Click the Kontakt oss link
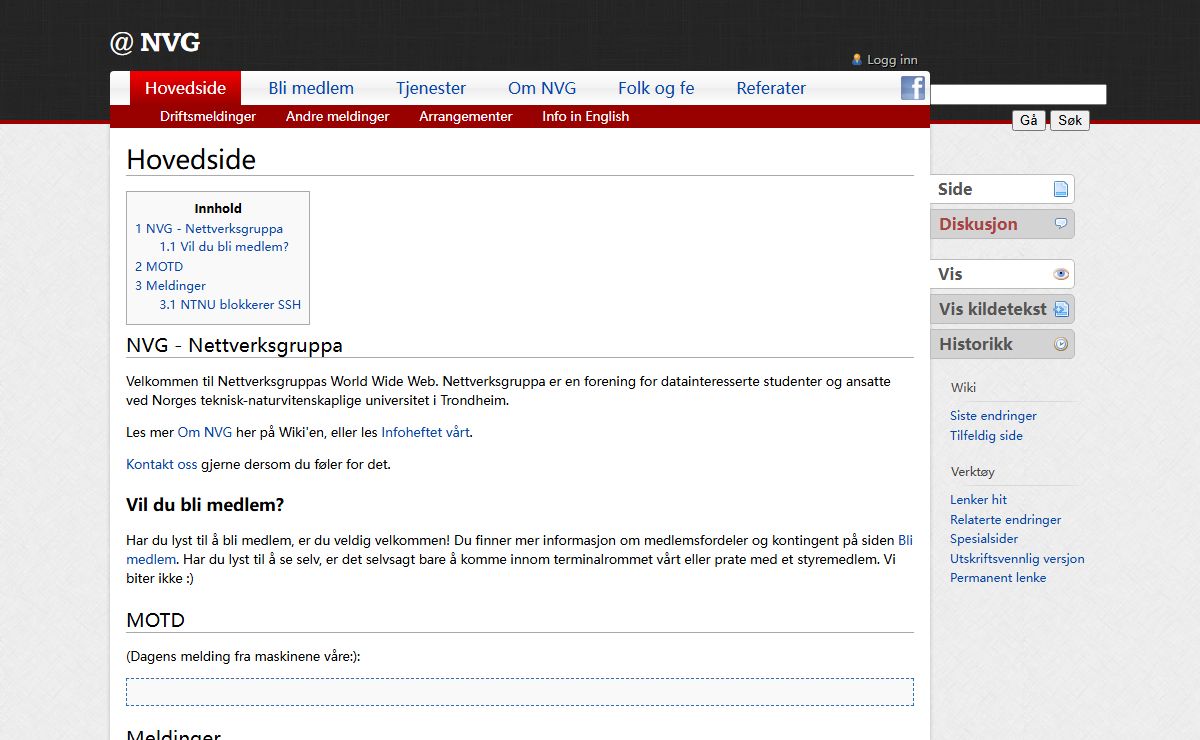This screenshot has width=1200, height=740. click(162, 464)
